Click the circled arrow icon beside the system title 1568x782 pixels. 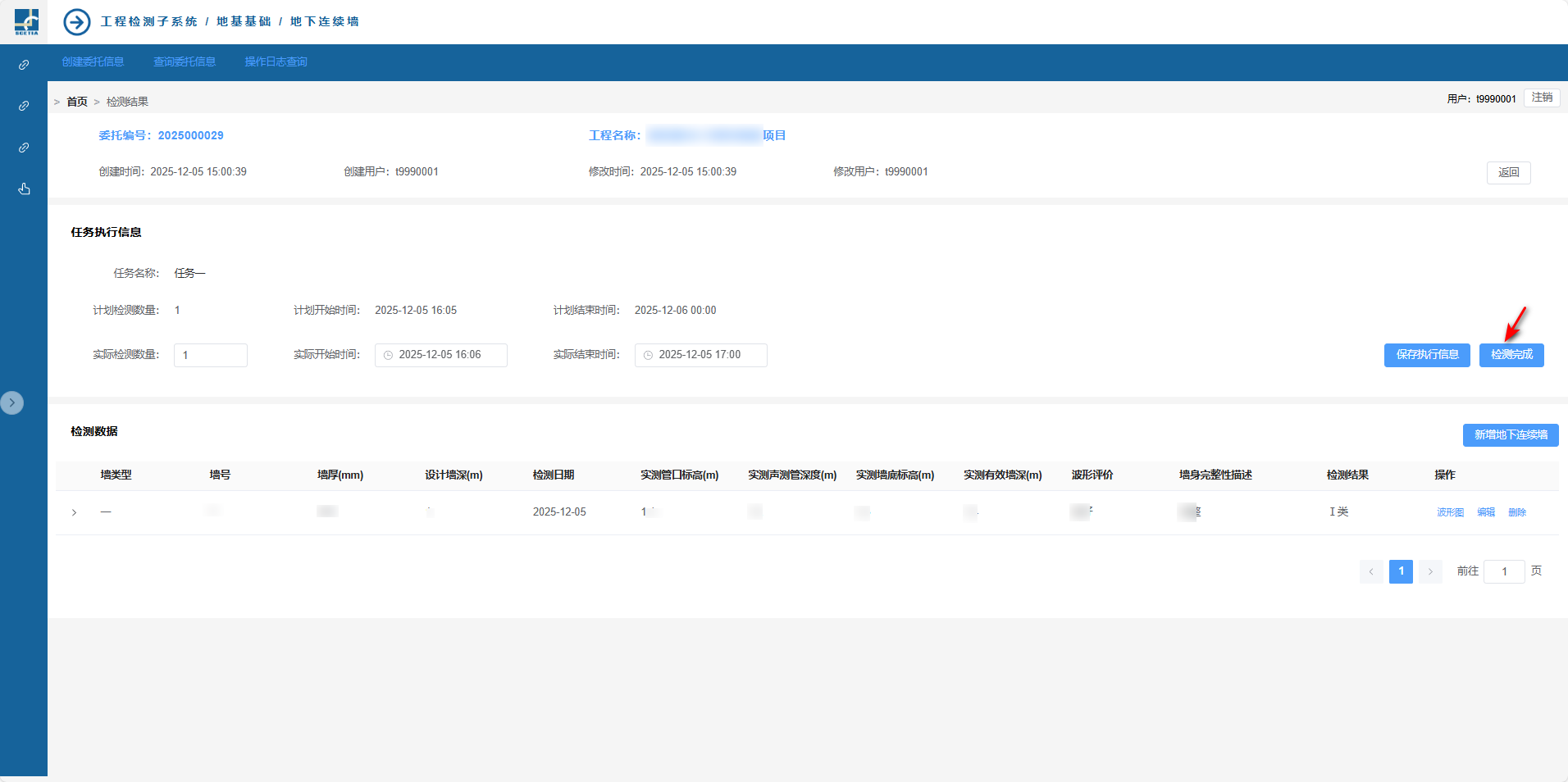click(x=77, y=21)
